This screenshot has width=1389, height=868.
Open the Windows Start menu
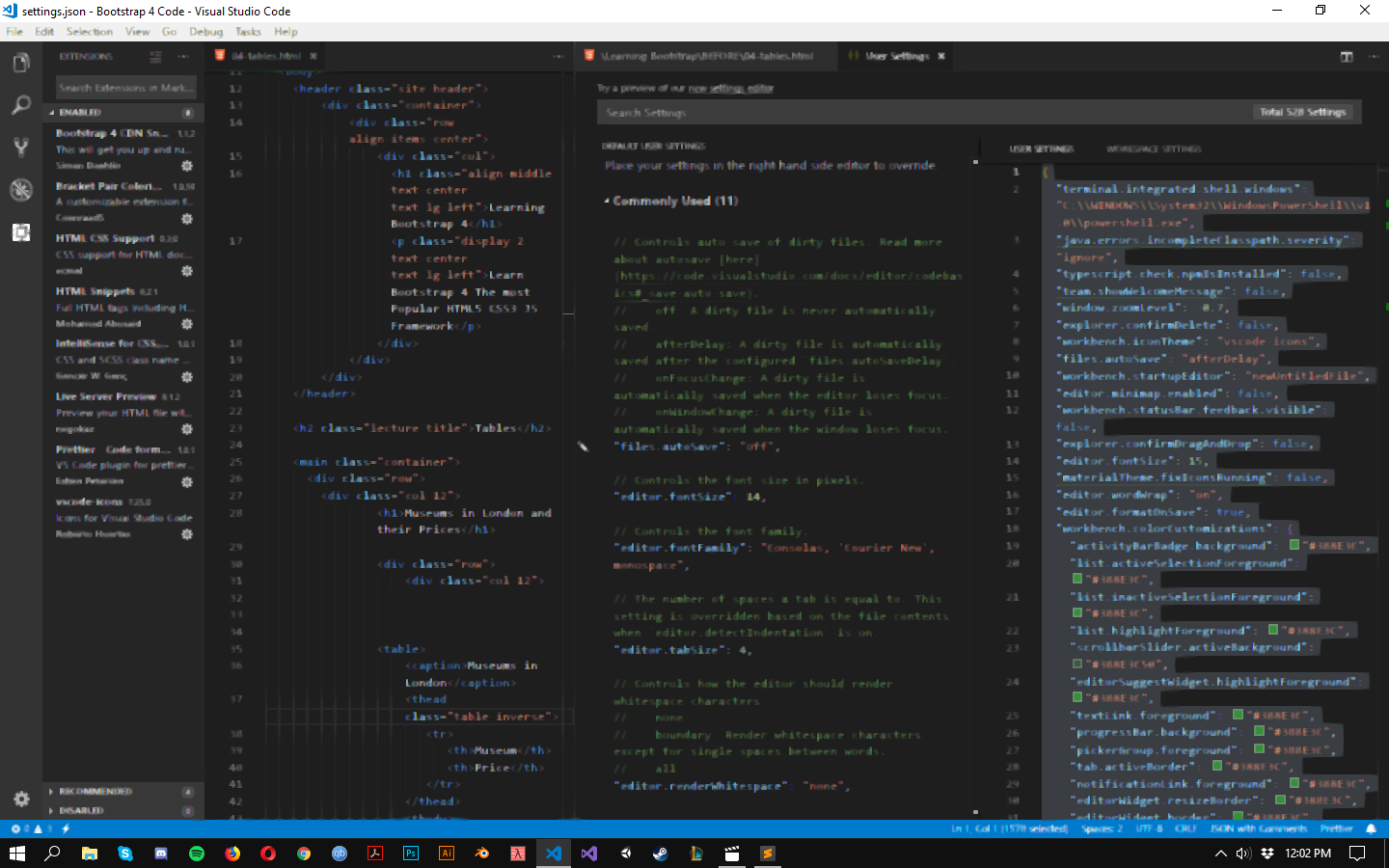point(16,854)
